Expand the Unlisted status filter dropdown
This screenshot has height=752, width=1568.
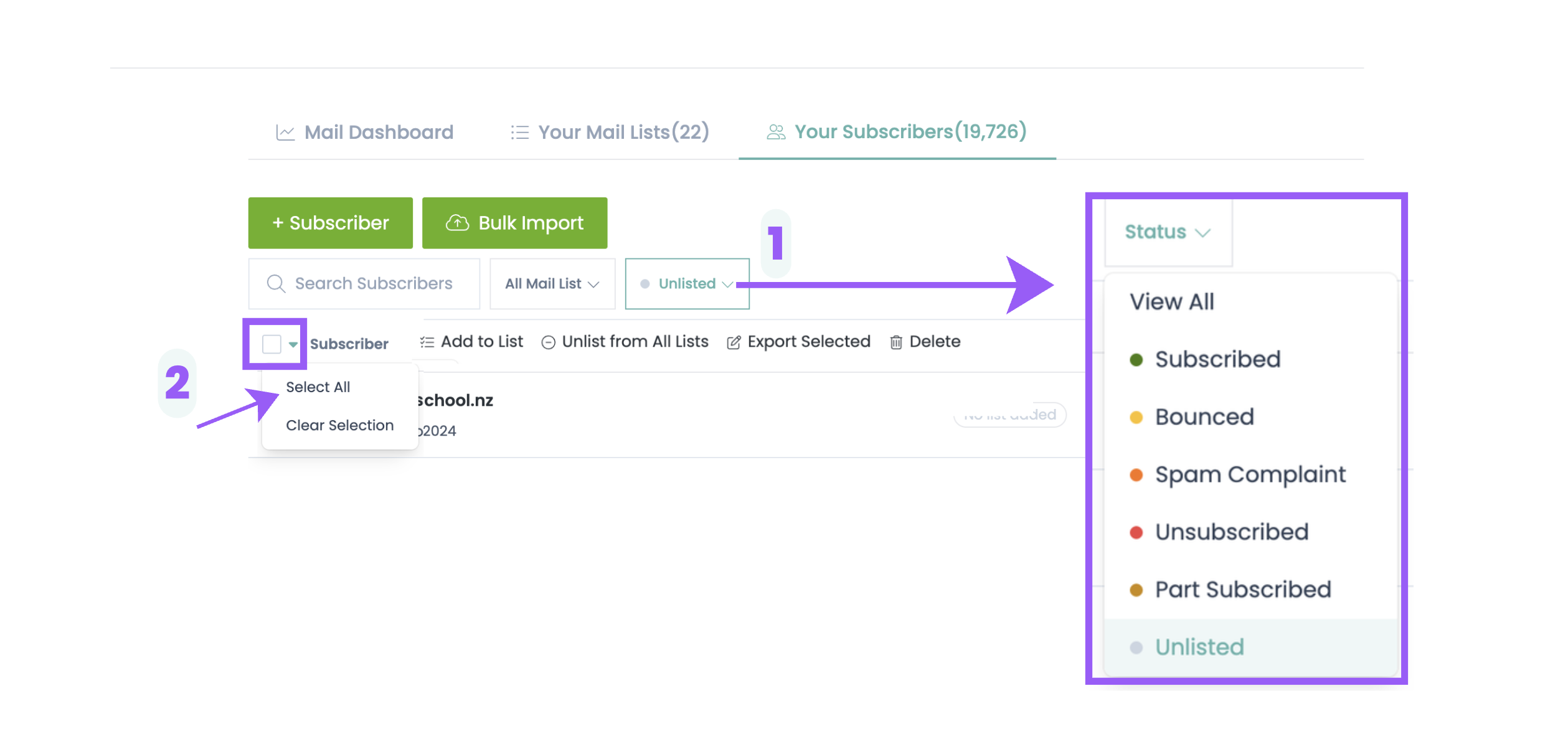[x=687, y=284]
